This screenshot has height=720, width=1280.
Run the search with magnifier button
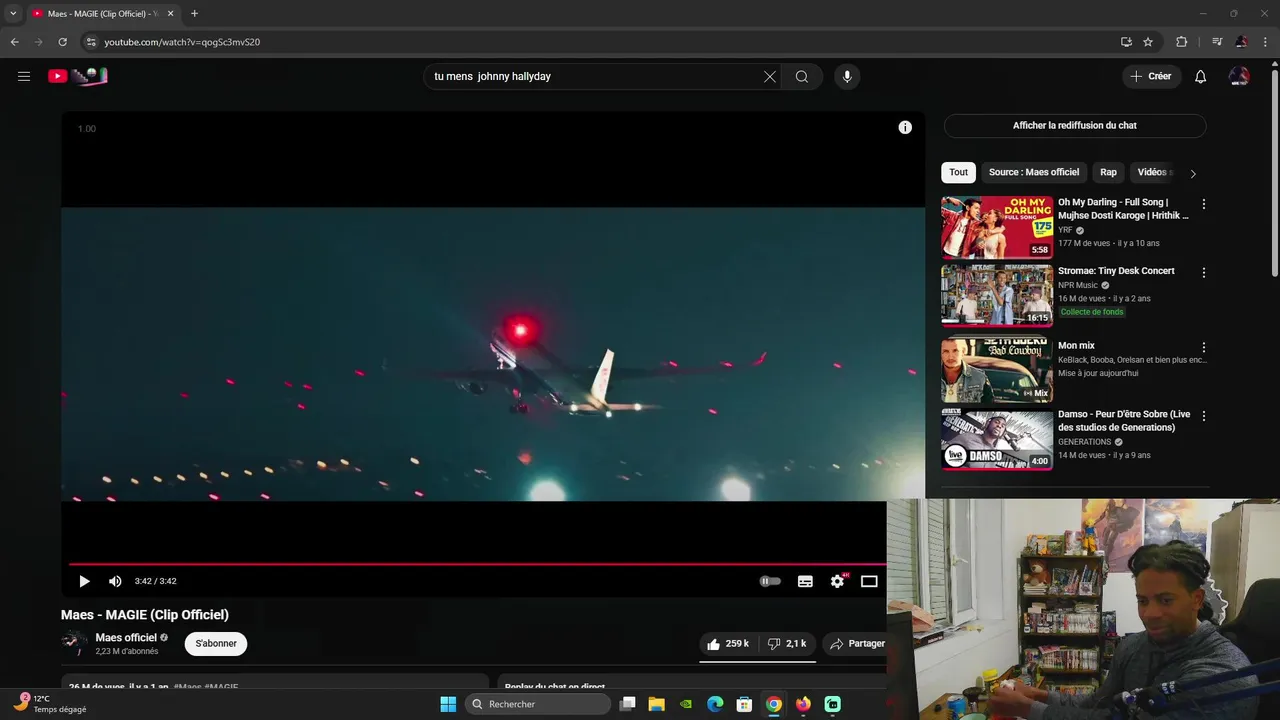click(802, 77)
